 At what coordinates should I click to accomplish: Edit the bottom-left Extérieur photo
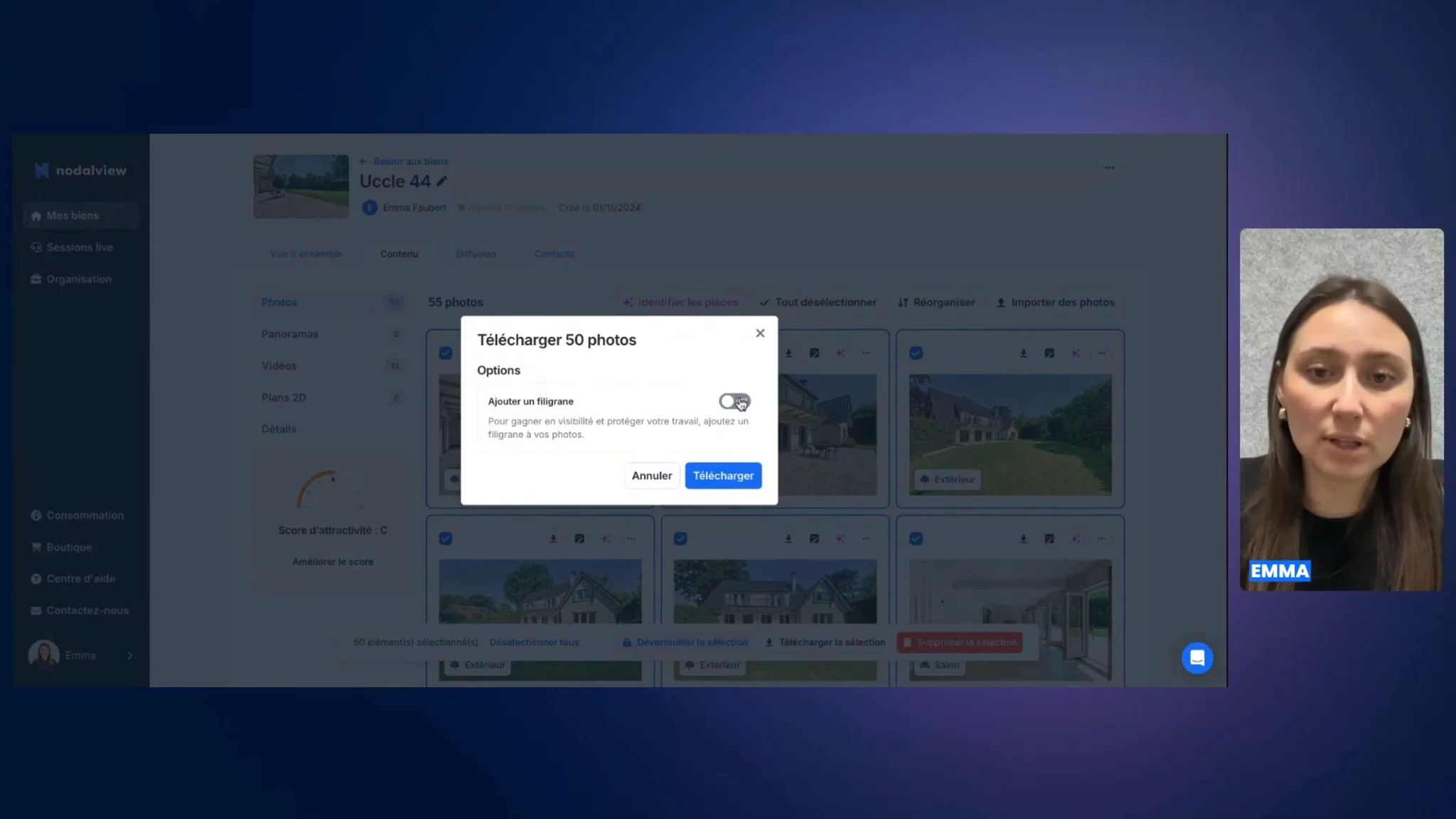pos(579,539)
